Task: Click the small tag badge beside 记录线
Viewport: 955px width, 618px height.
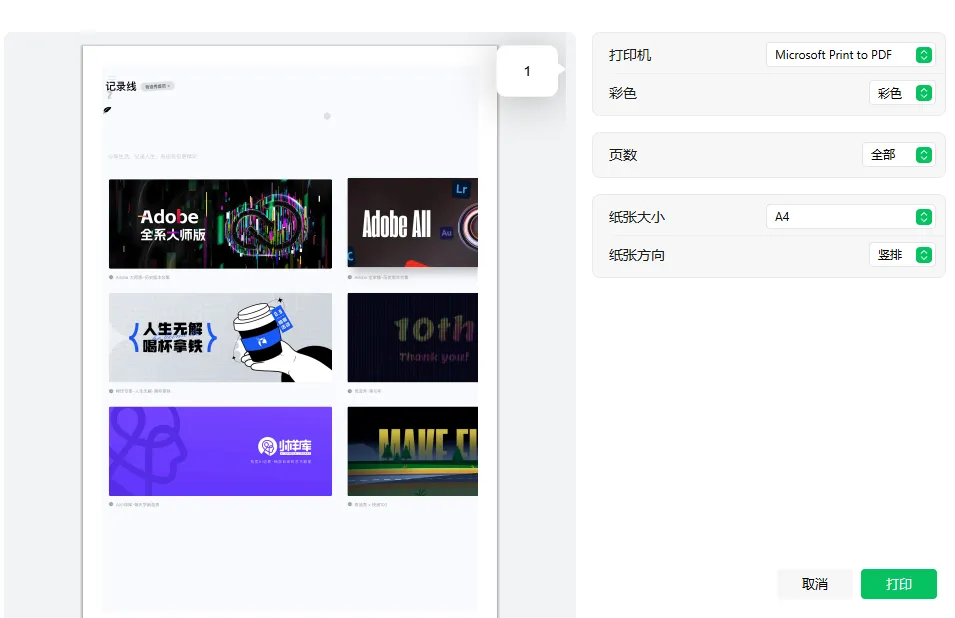Action: pos(158,86)
